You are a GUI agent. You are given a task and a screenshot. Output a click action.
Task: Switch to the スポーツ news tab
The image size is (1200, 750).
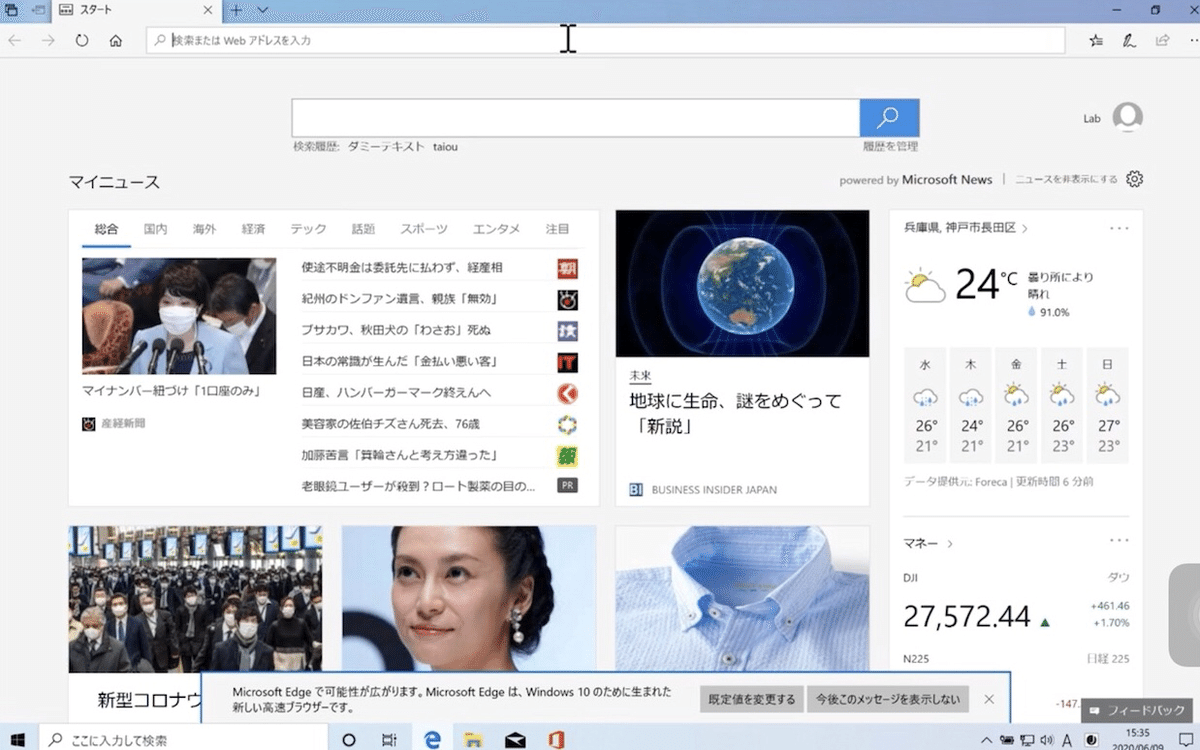point(424,229)
